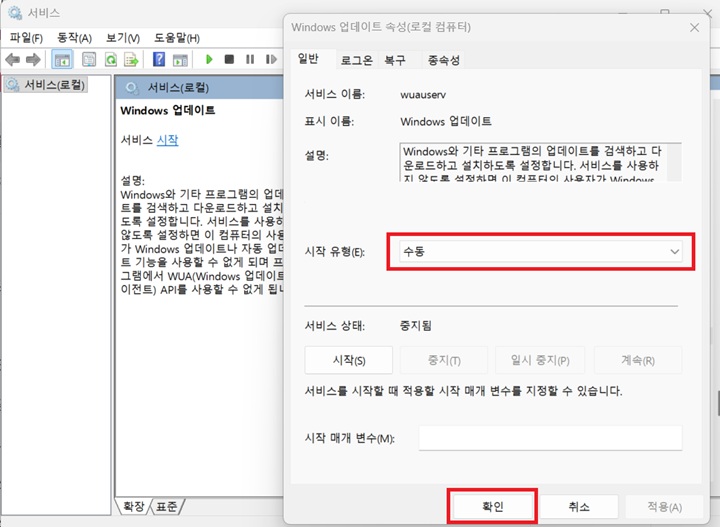Click the description box scrollbar
Viewport: 720px width, 527px height.
(674, 163)
